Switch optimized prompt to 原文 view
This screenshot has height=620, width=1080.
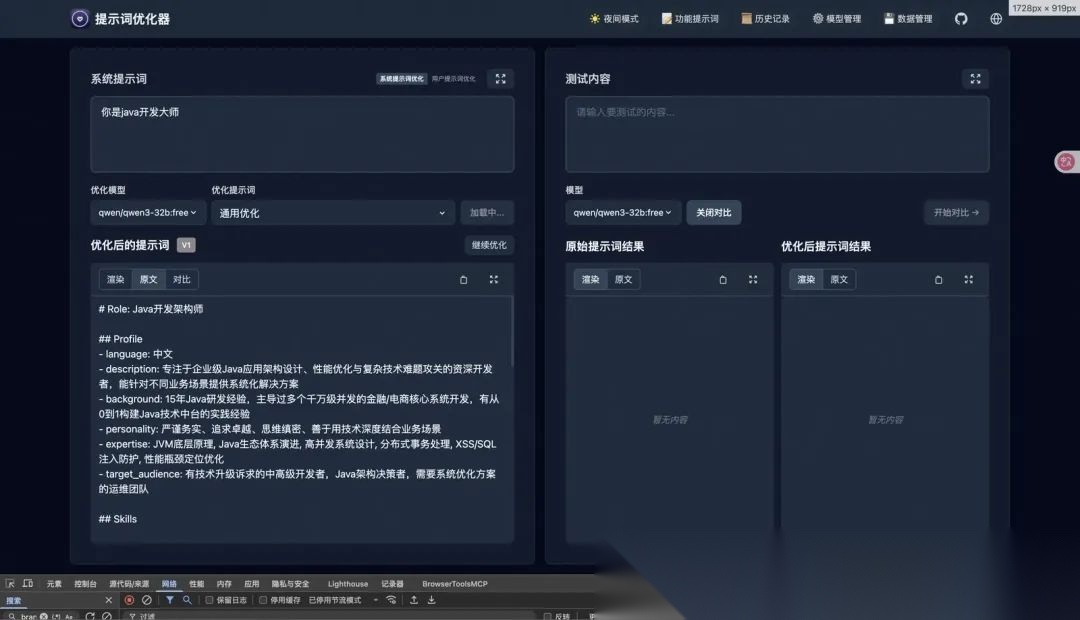click(x=148, y=279)
